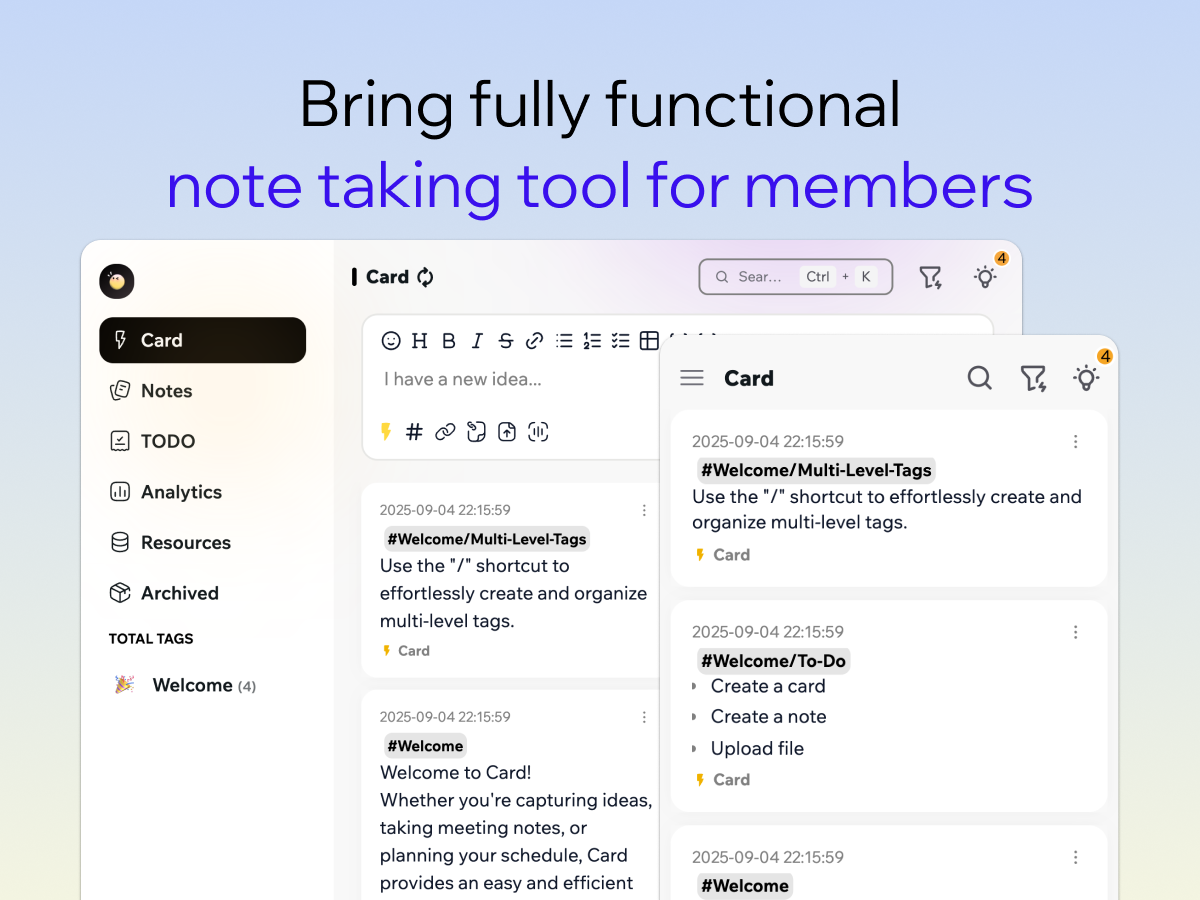Click the 'TOTAL TAGS' heading in the sidebar
The height and width of the screenshot is (900, 1200).
pos(151,639)
